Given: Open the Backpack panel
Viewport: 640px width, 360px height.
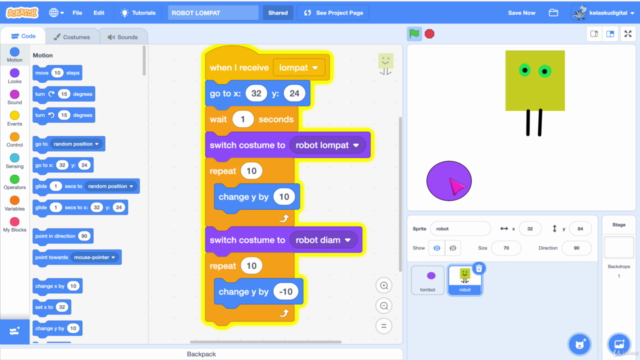Looking at the screenshot, I should [x=201, y=354].
